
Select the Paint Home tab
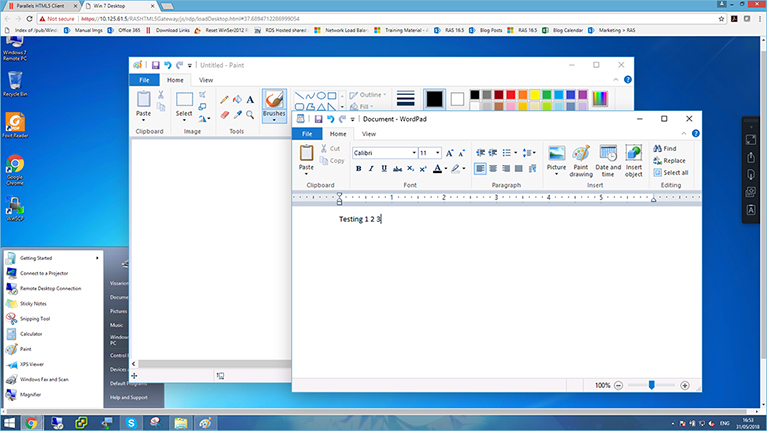(x=175, y=80)
